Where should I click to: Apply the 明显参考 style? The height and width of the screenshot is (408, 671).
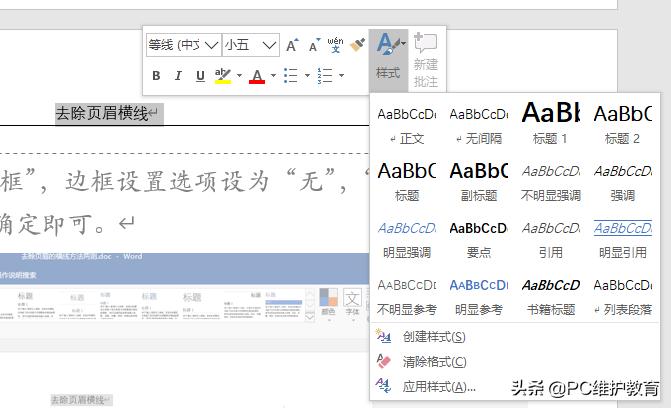pyautogui.click(x=479, y=296)
